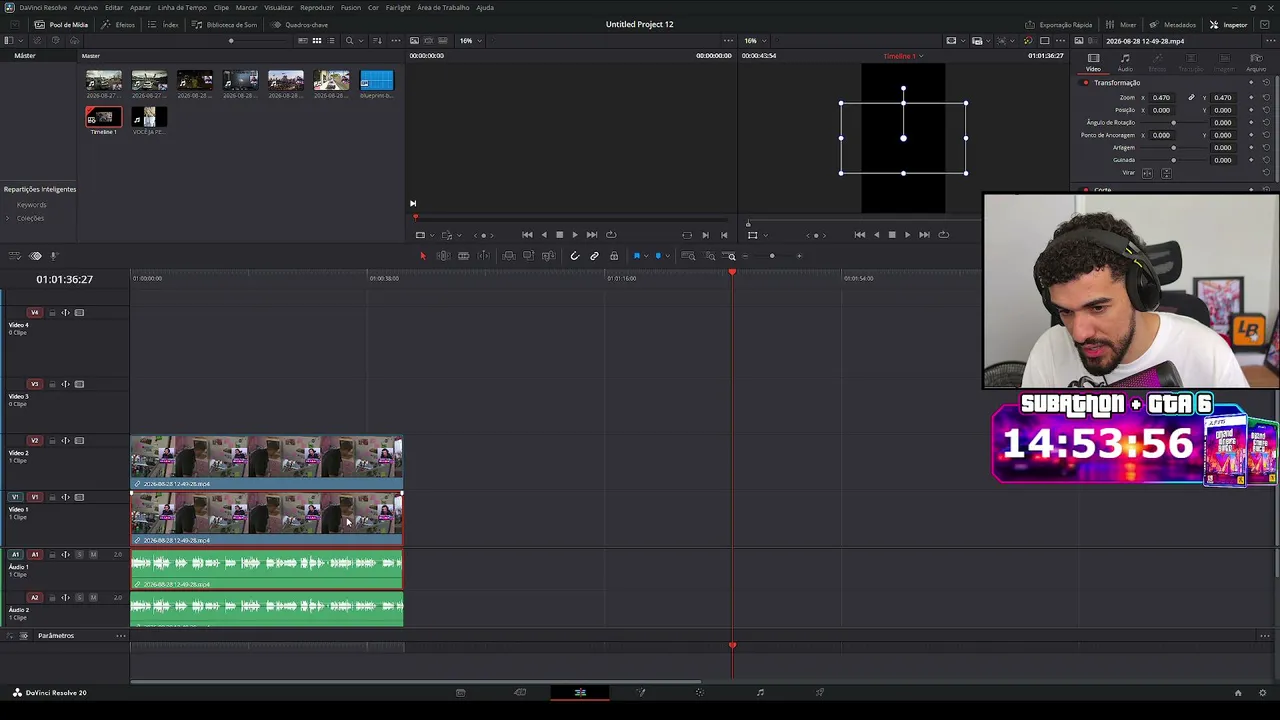Click the timeline zoom-in plus button

pyautogui.click(x=799, y=256)
